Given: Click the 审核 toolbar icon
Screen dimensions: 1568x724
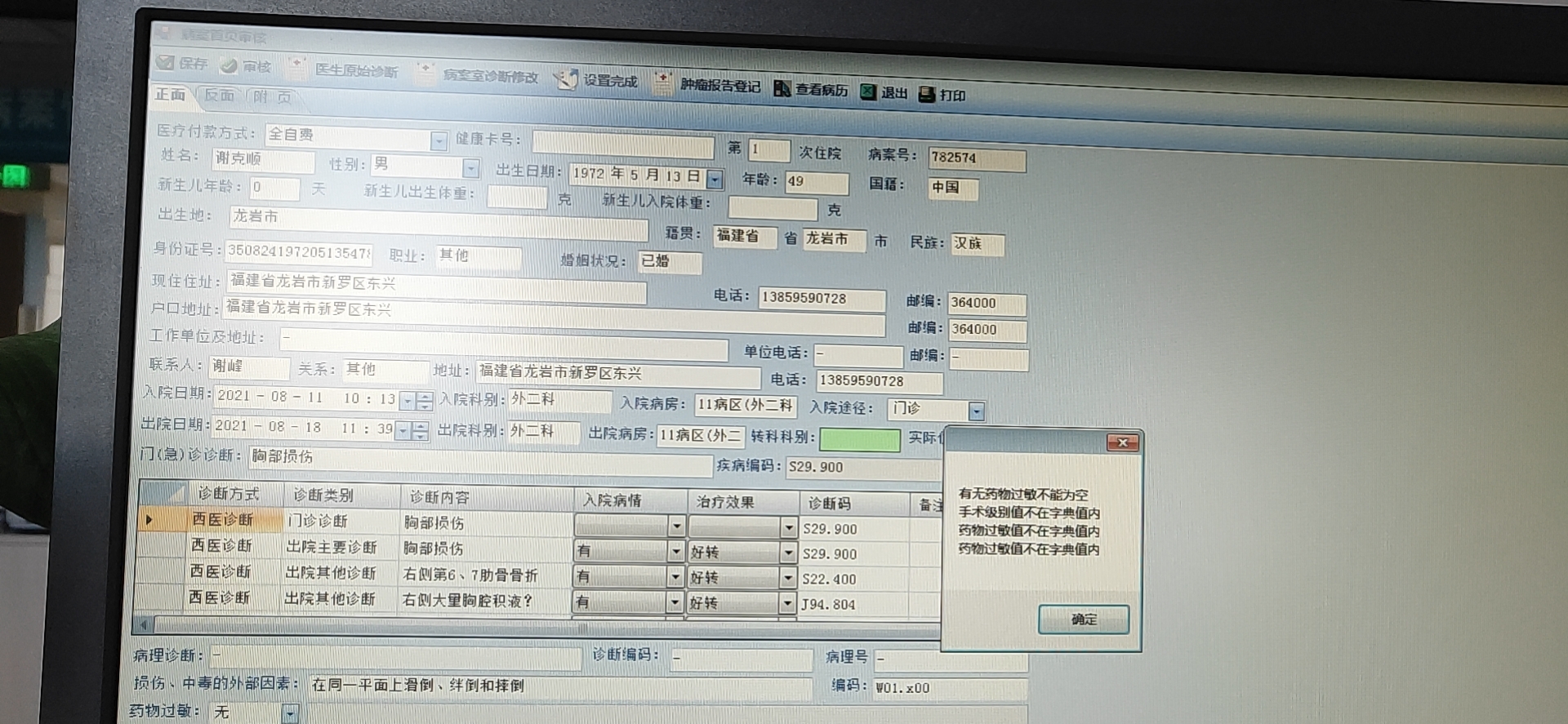Looking at the screenshot, I should tap(228, 65).
